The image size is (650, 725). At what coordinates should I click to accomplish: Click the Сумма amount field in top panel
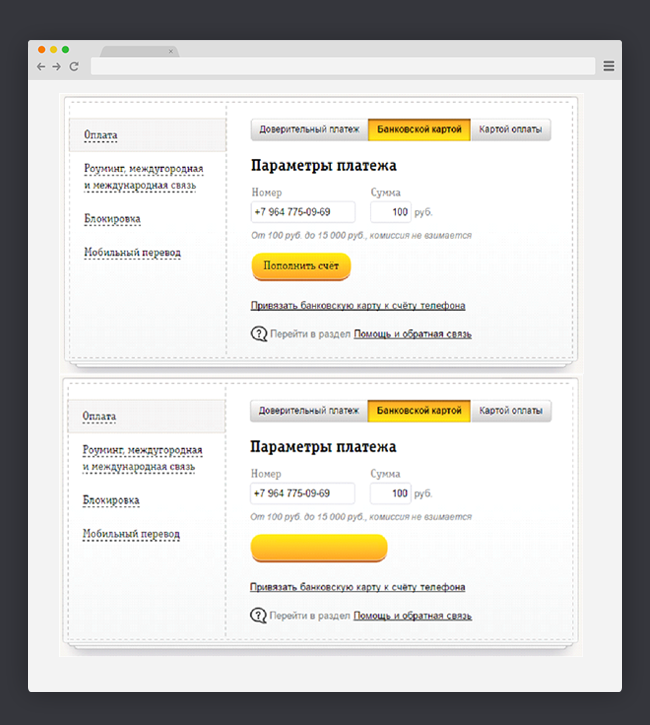391,212
